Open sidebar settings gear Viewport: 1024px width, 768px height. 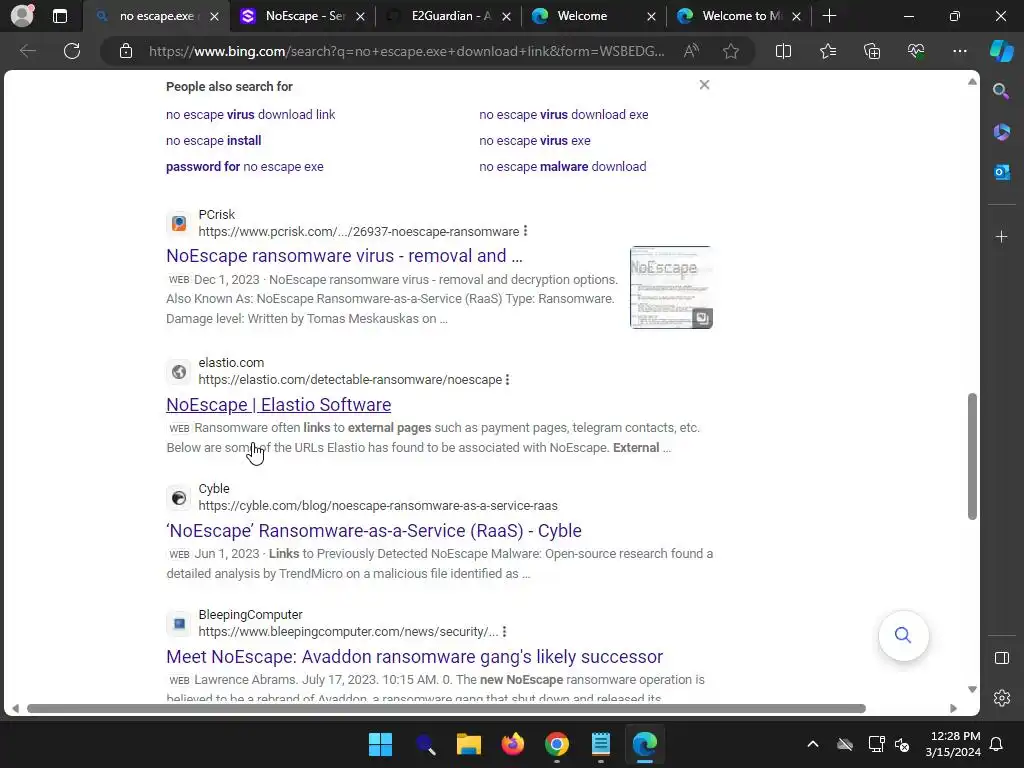click(x=1001, y=698)
